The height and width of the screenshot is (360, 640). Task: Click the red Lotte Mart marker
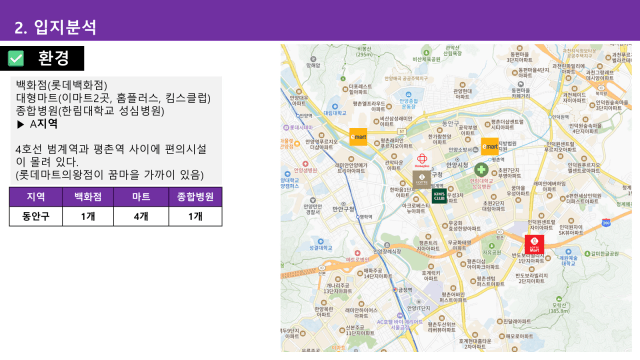(534, 244)
